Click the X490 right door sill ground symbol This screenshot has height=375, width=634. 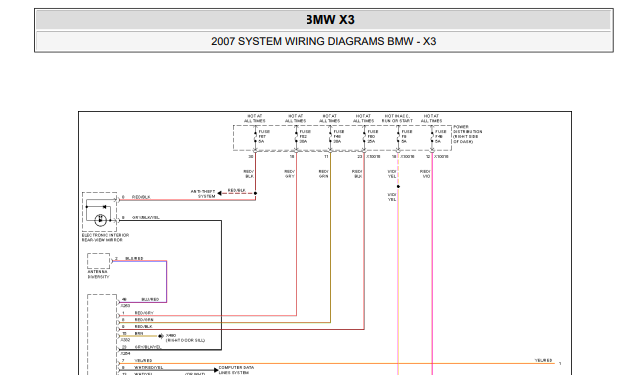pyautogui.click(x=161, y=336)
